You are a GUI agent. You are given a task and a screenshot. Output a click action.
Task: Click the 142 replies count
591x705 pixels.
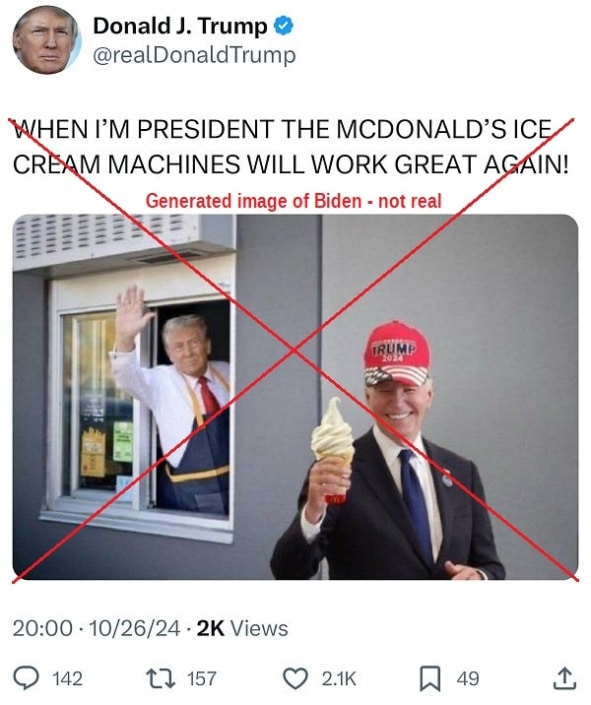point(67,679)
